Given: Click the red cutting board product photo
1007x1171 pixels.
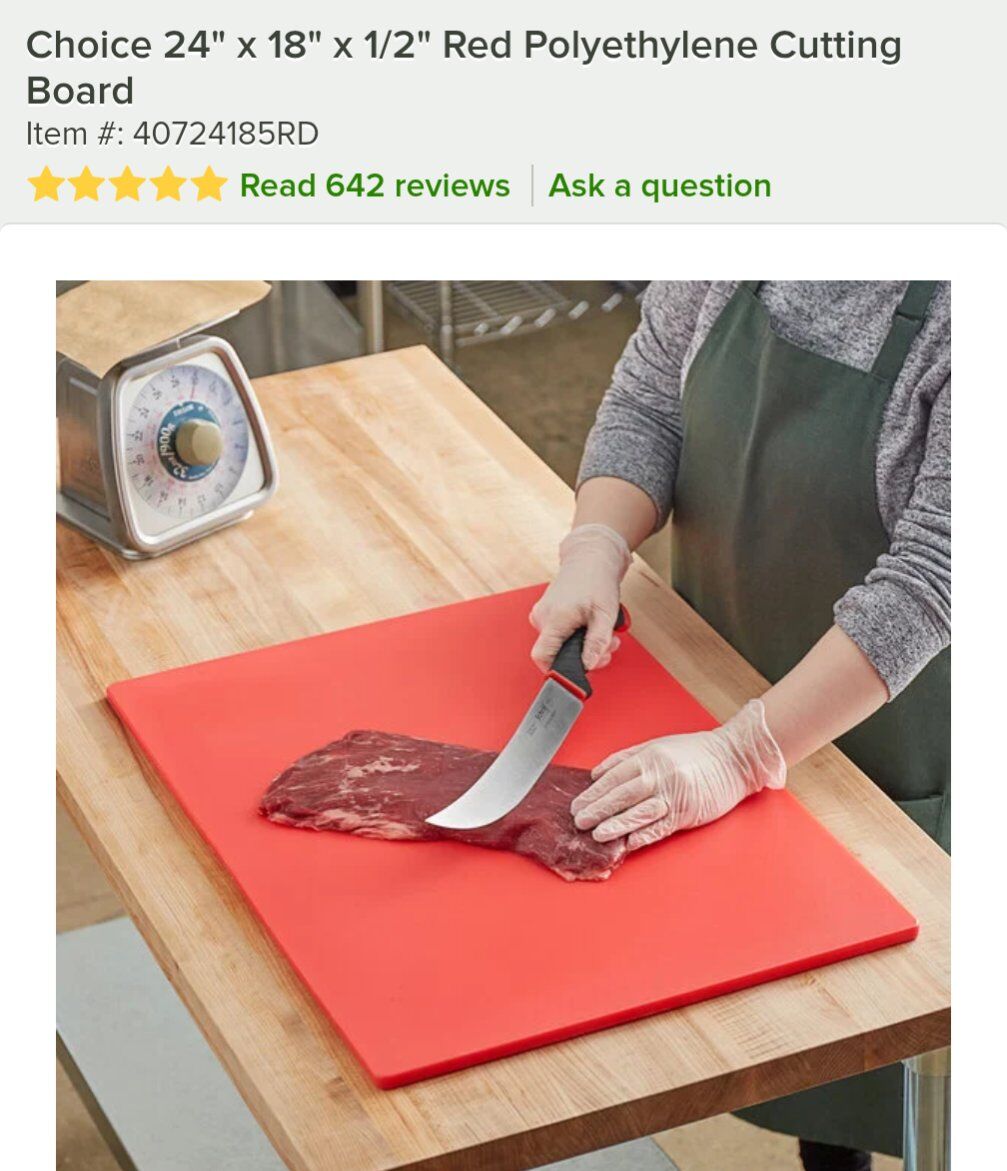Looking at the screenshot, I should pyautogui.click(x=503, y=725).
